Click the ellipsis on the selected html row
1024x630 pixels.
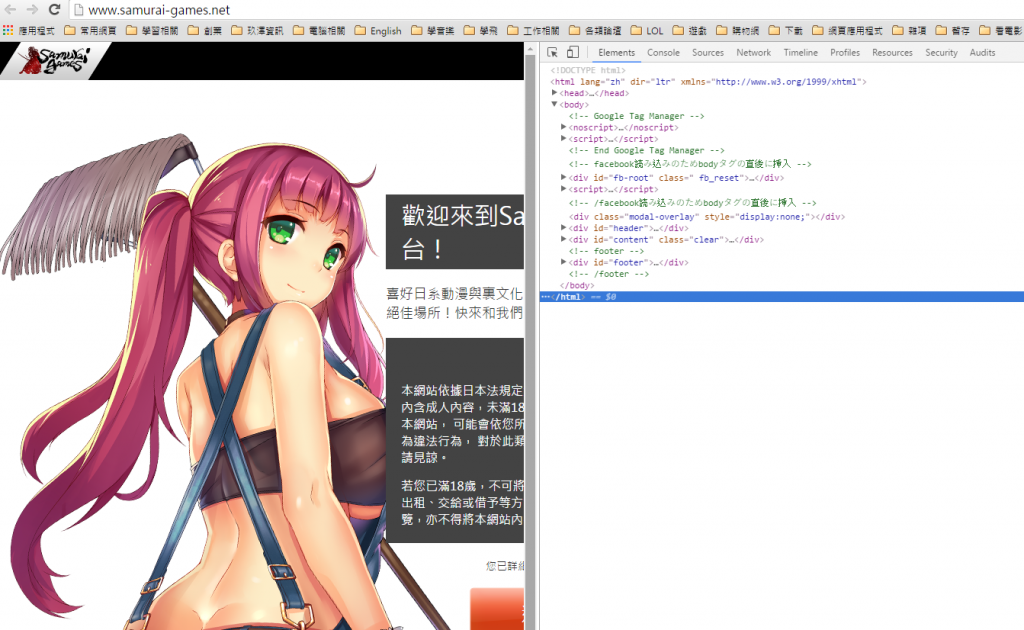[545, 297]
